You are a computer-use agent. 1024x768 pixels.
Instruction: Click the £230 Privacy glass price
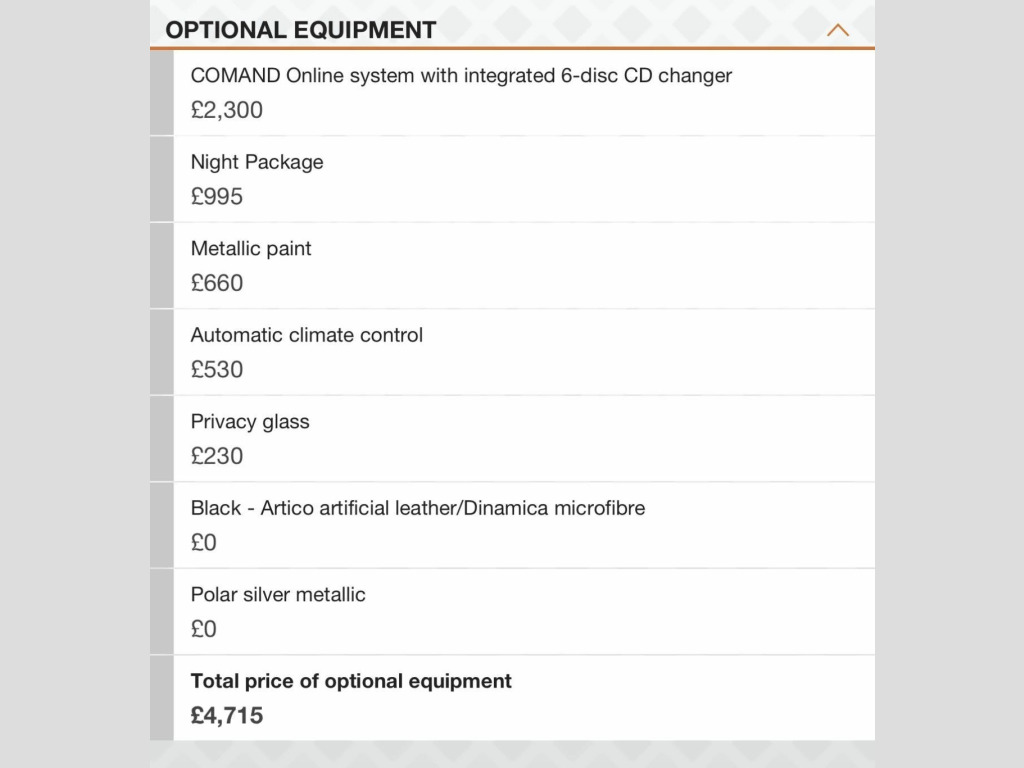point(217,456)
